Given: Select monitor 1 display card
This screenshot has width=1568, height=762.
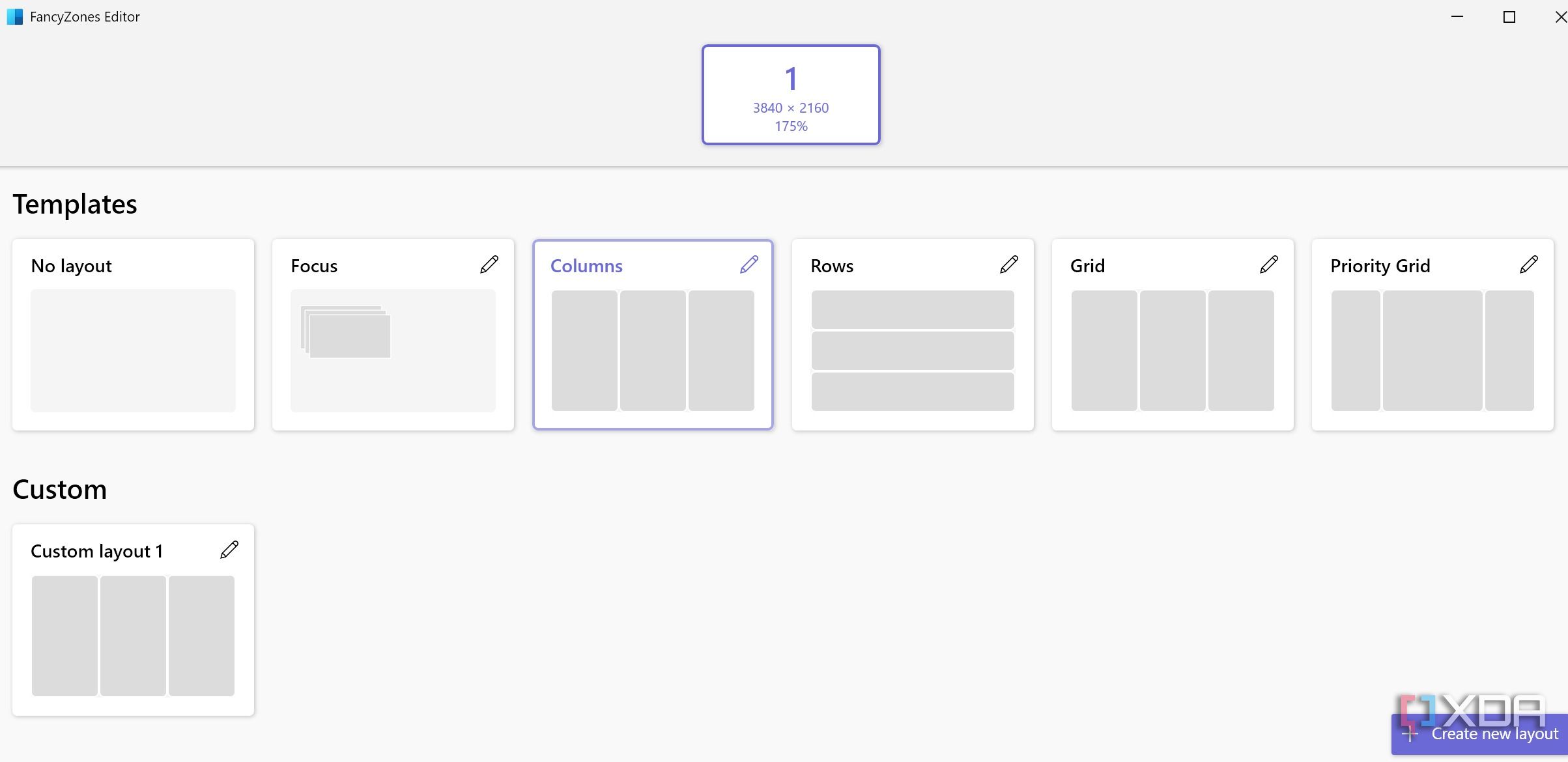Looking at the screenshot, I should 791,95.
